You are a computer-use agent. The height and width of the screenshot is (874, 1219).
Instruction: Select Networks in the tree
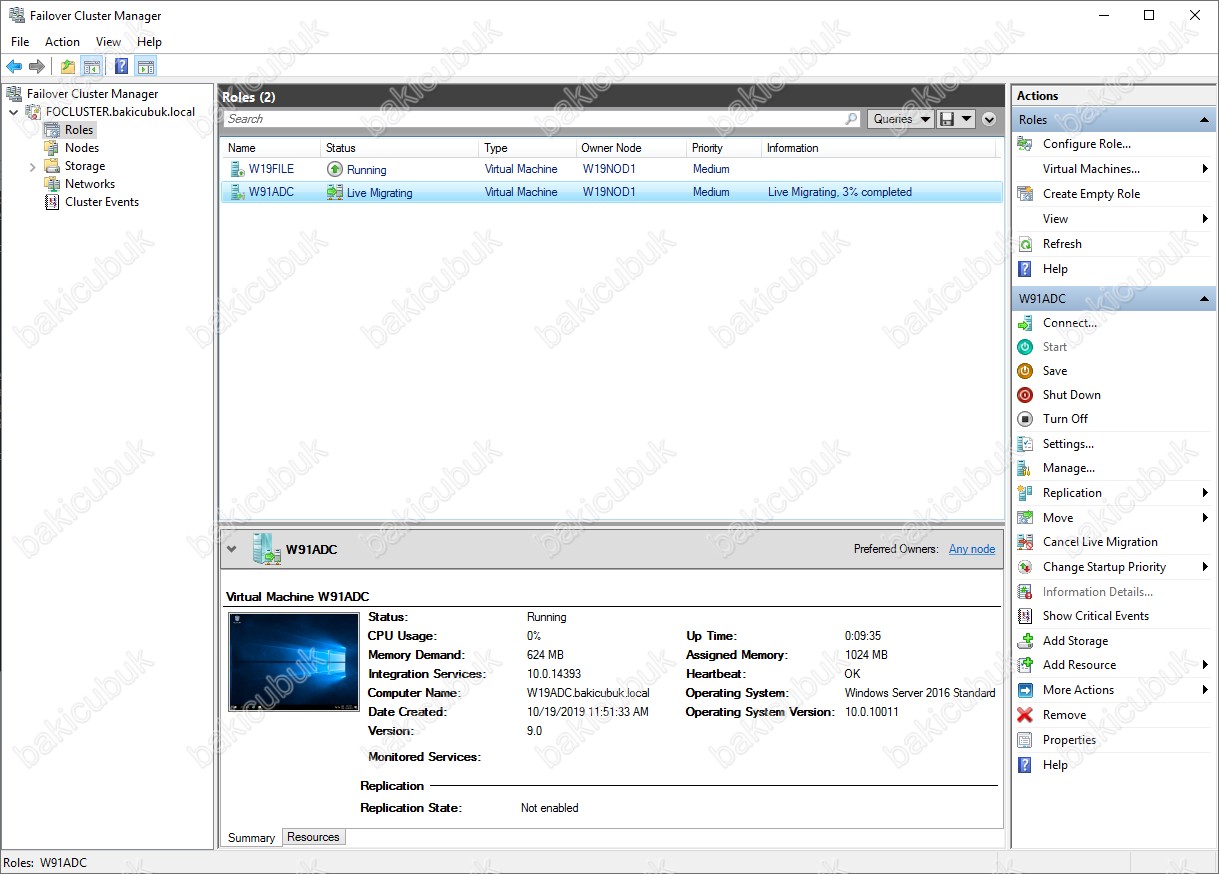[x=90, y=184]
